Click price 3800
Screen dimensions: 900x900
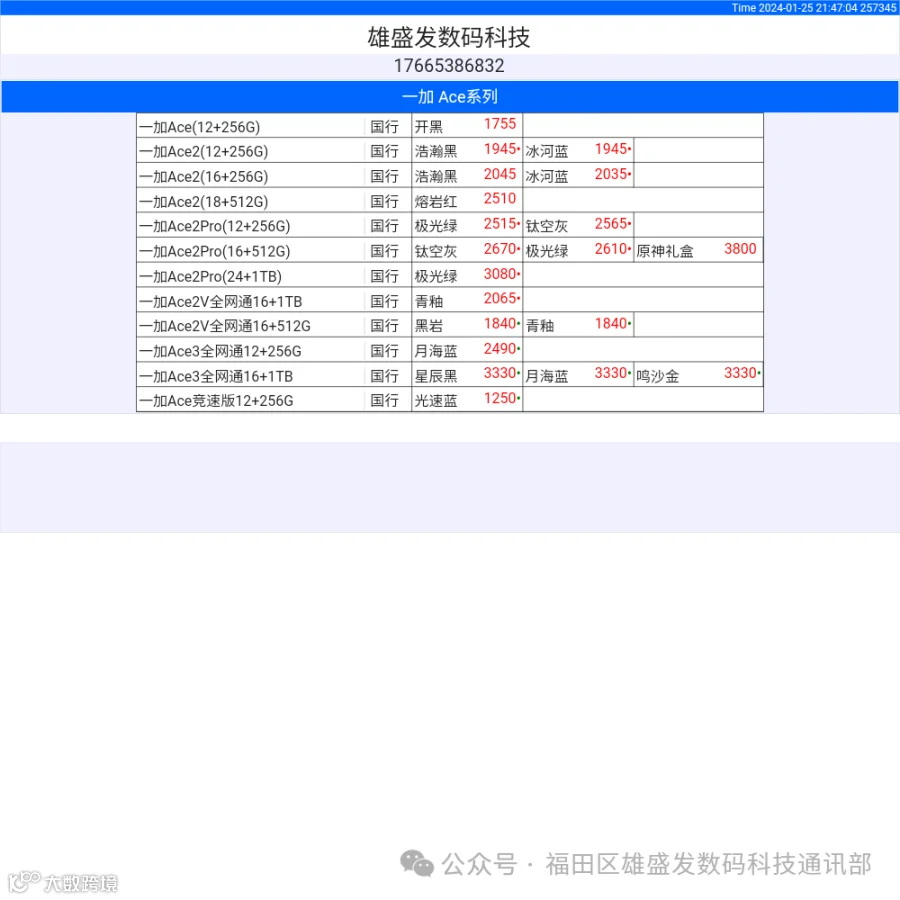(740, 249)
